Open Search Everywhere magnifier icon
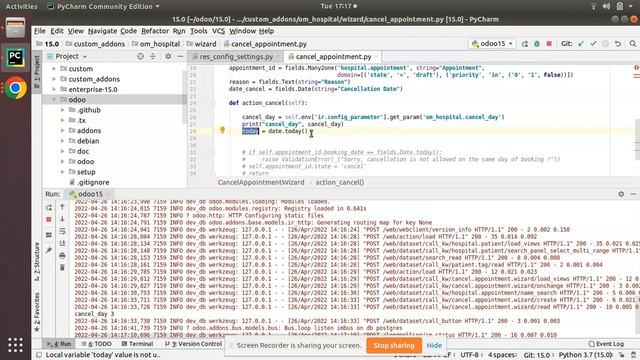The width and height of the screenshot is (640, 360). tap(633, 44)
